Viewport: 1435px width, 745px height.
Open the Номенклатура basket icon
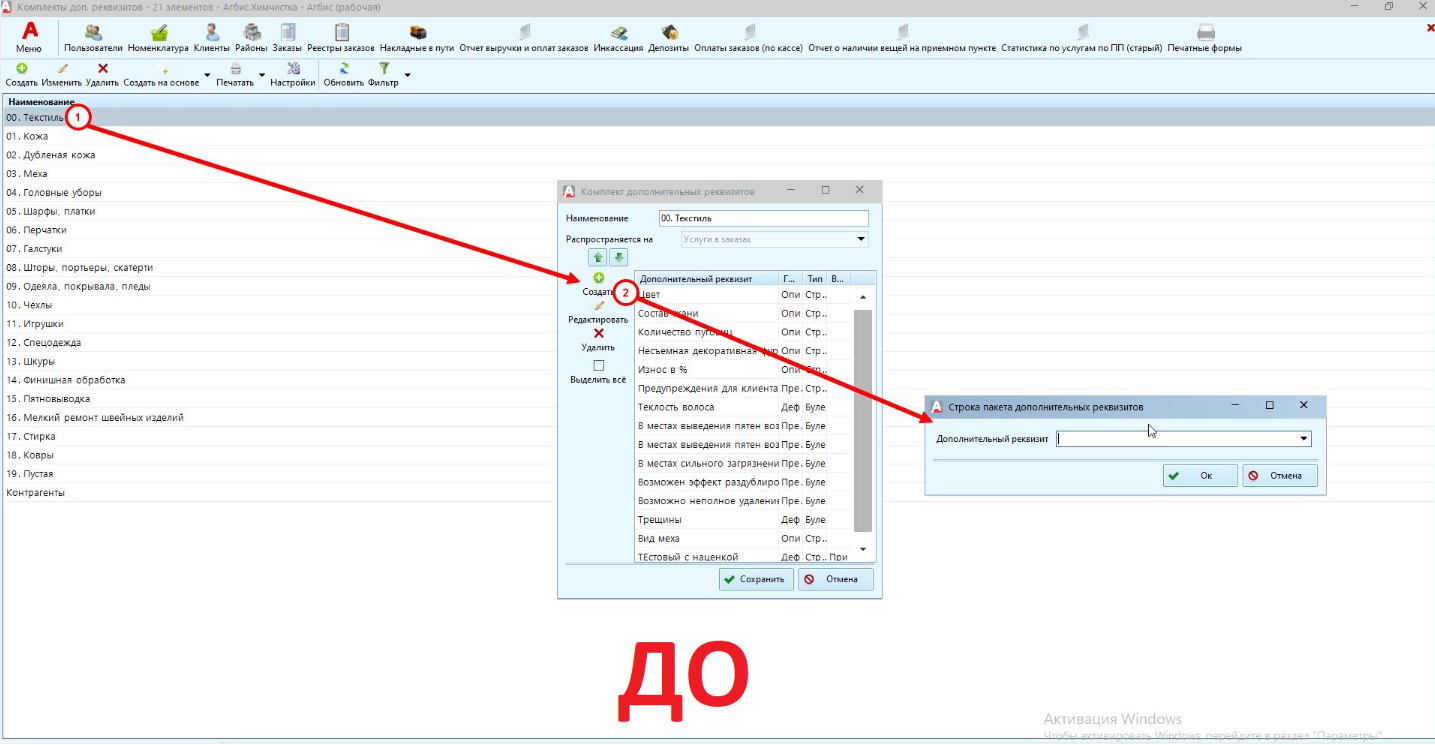pyautogui.click(x=158, y=38)
